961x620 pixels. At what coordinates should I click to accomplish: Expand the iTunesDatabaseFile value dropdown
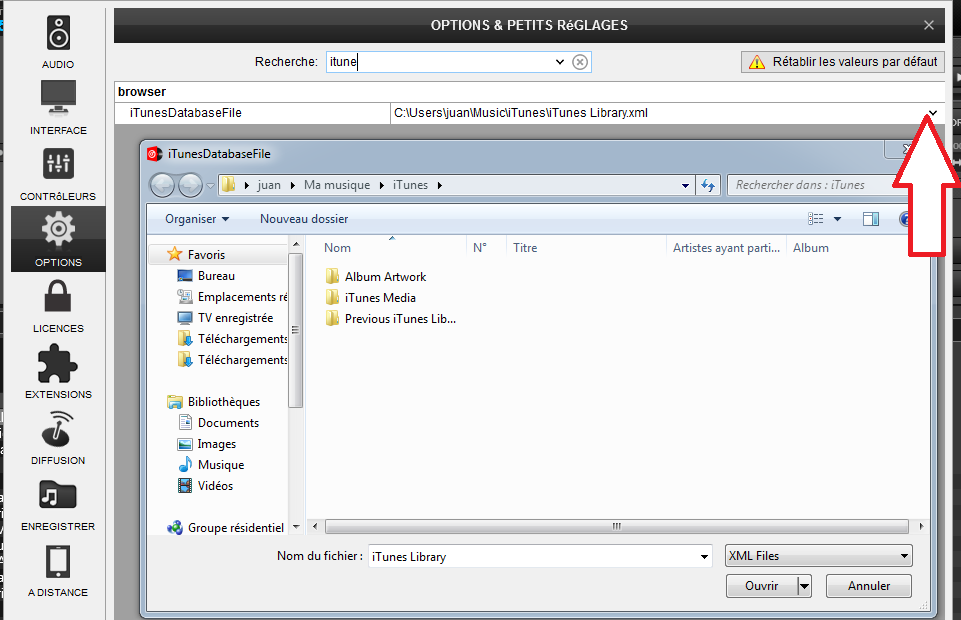pos(933,113)
